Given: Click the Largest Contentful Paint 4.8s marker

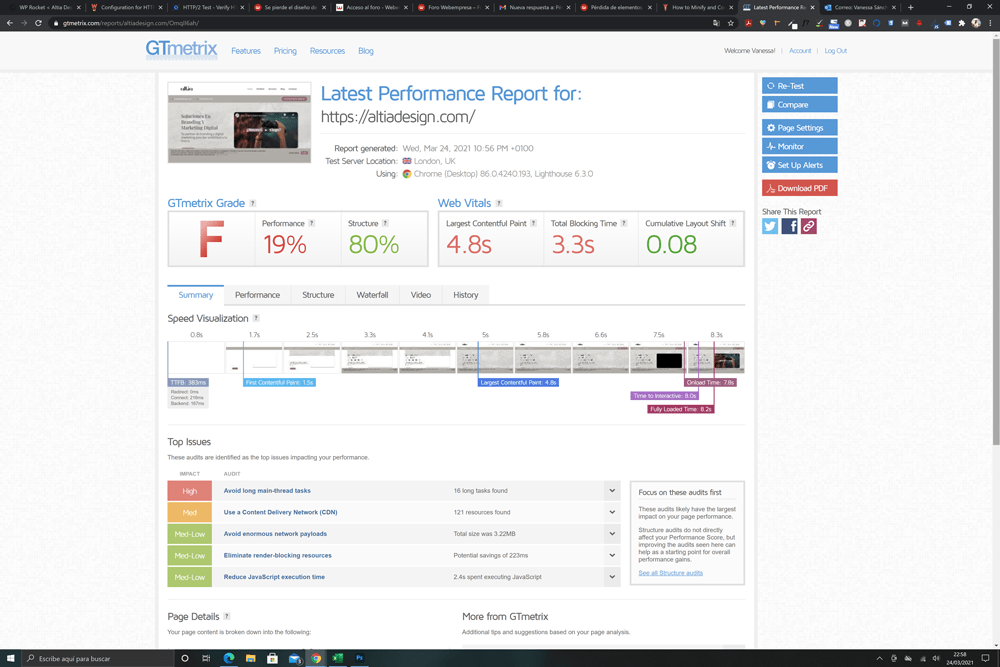Looking at the screenshot, I should click(518, 383).
